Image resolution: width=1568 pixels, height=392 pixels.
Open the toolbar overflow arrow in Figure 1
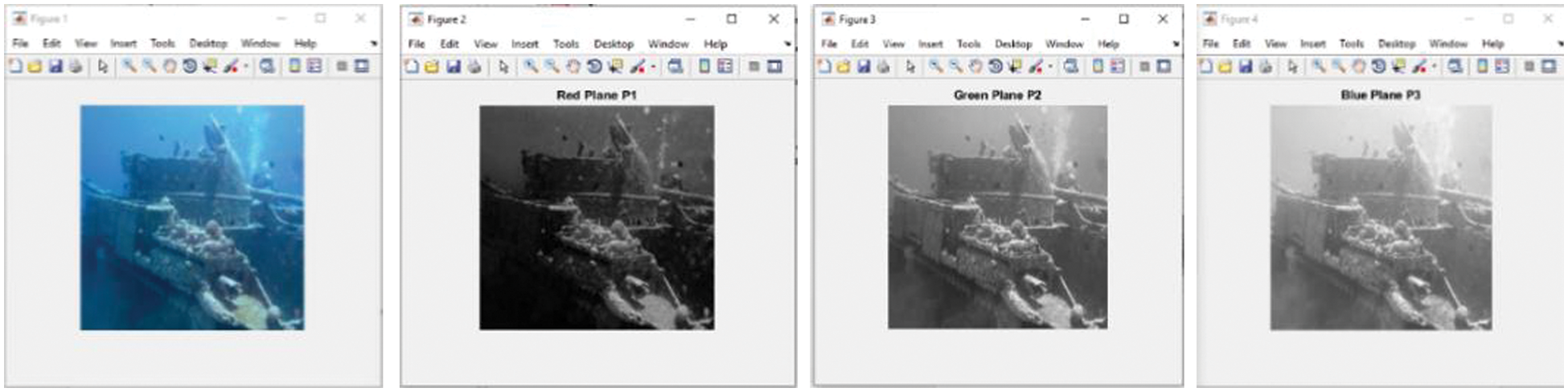[374, 43]
